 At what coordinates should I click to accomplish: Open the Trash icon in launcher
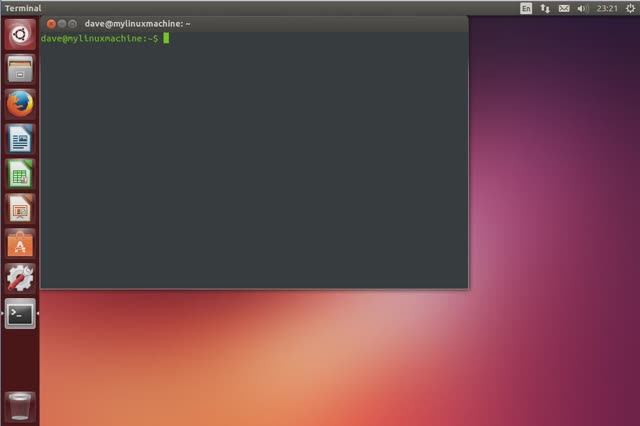20,406
